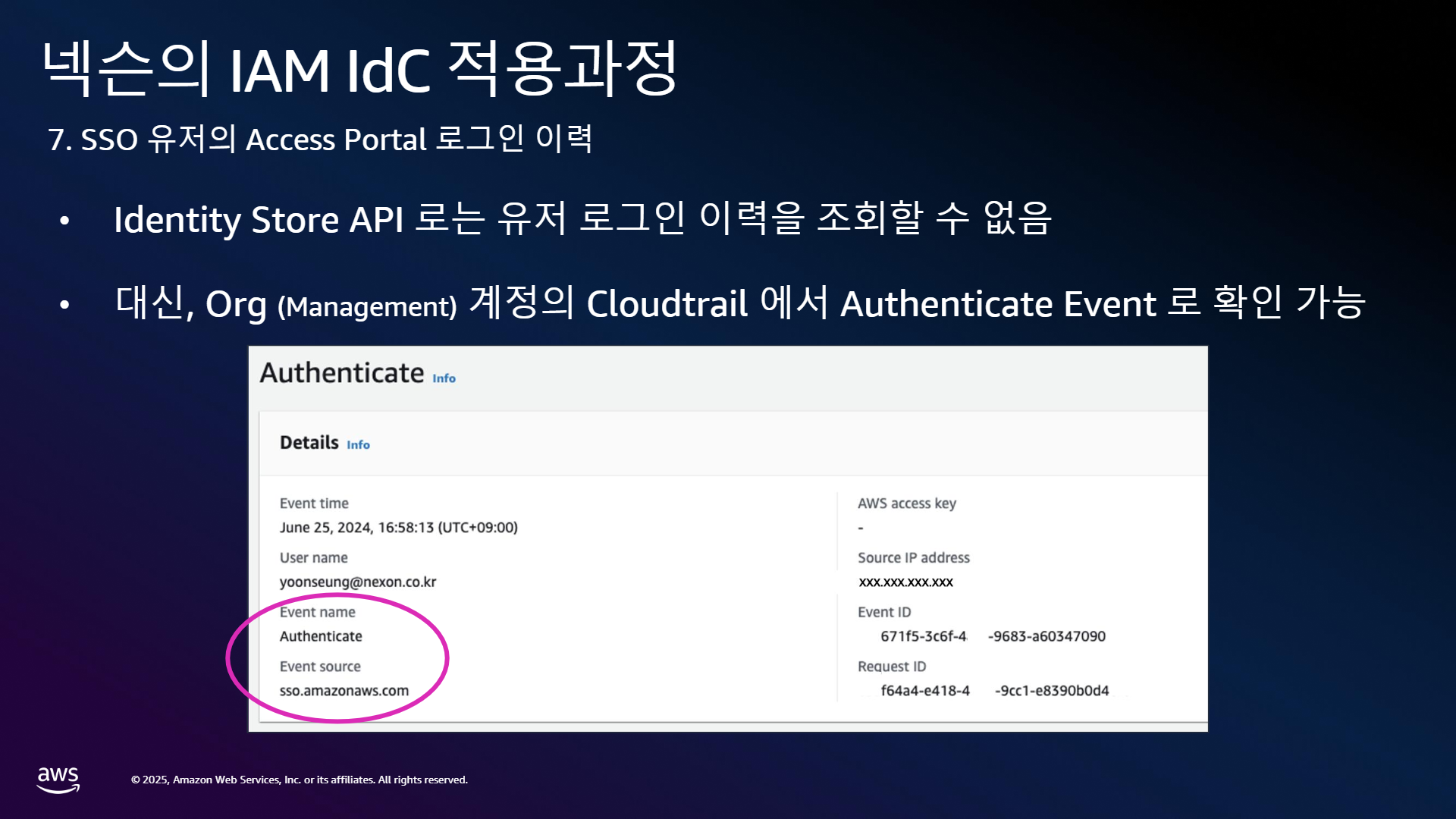Image resolution: width=1456 pixels, height=819 pixels.
Task: Open the Info link beside Details
Action: click(358, 445)
